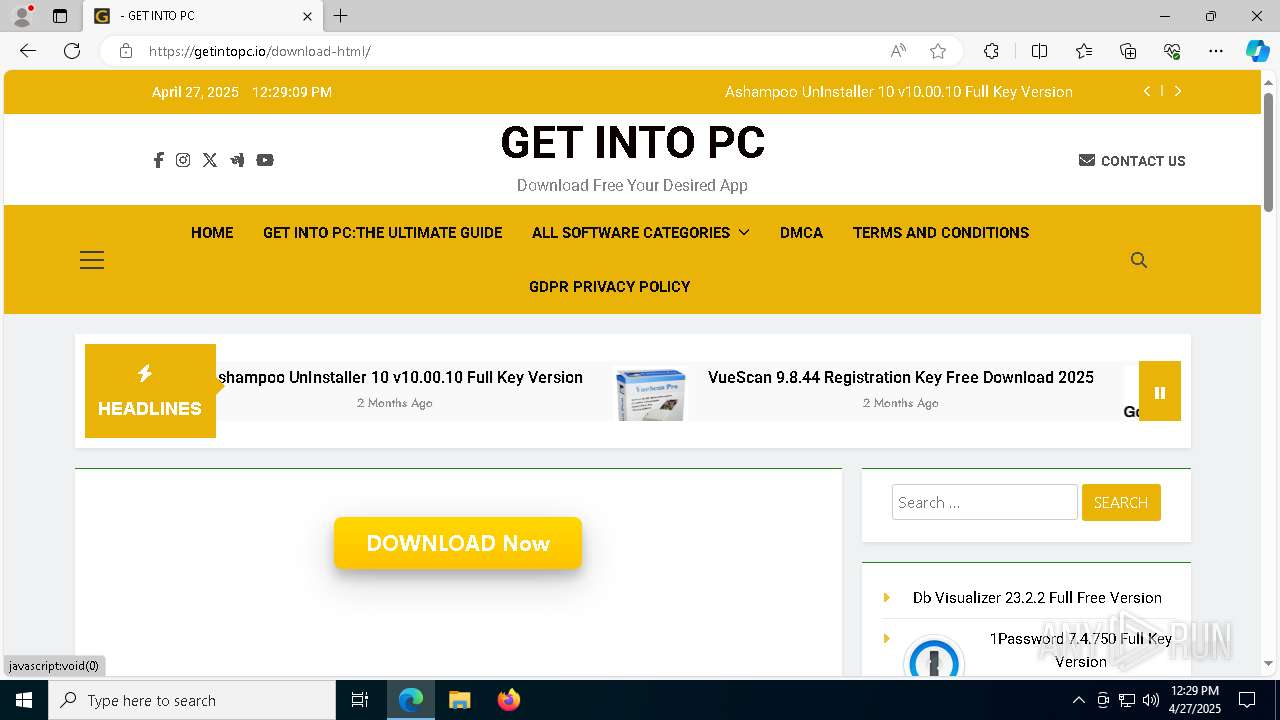View site information lock icon
1280x720 pixels.
pos(126,51)
